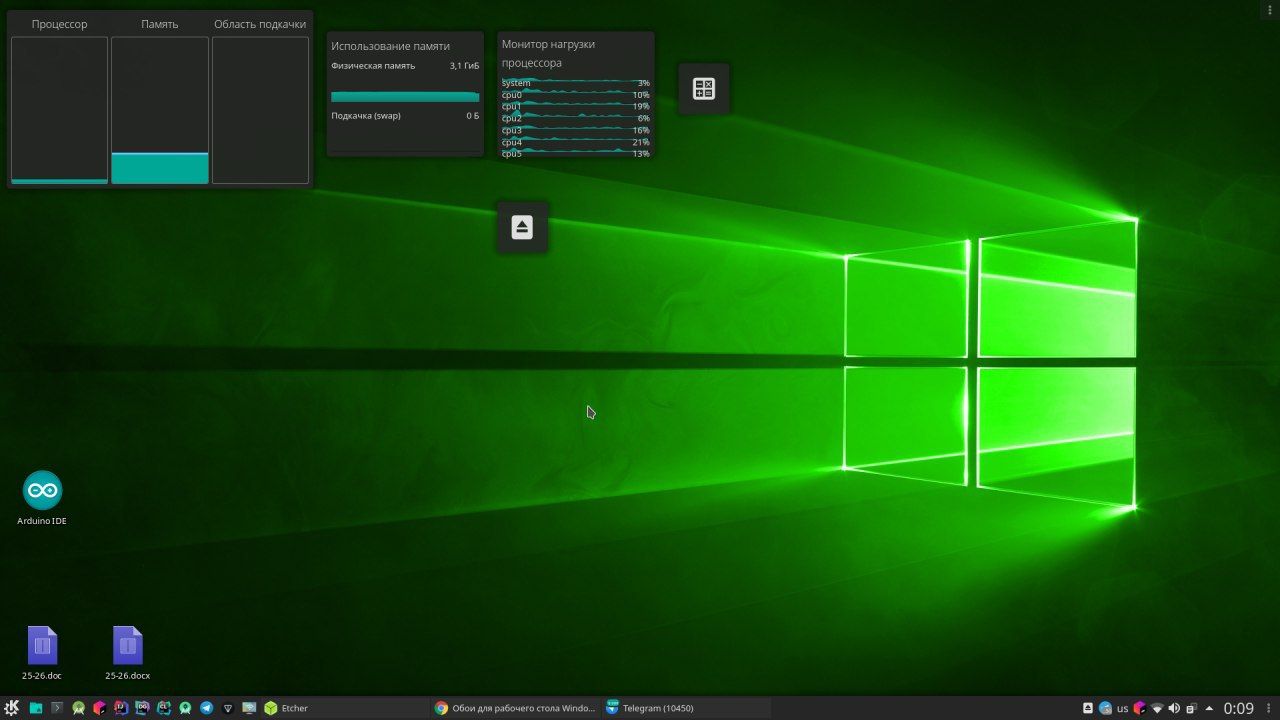This screenshot has height=720, width=1280.
Task: Click the Процессор load bar
Action: [x=59, y=110]
